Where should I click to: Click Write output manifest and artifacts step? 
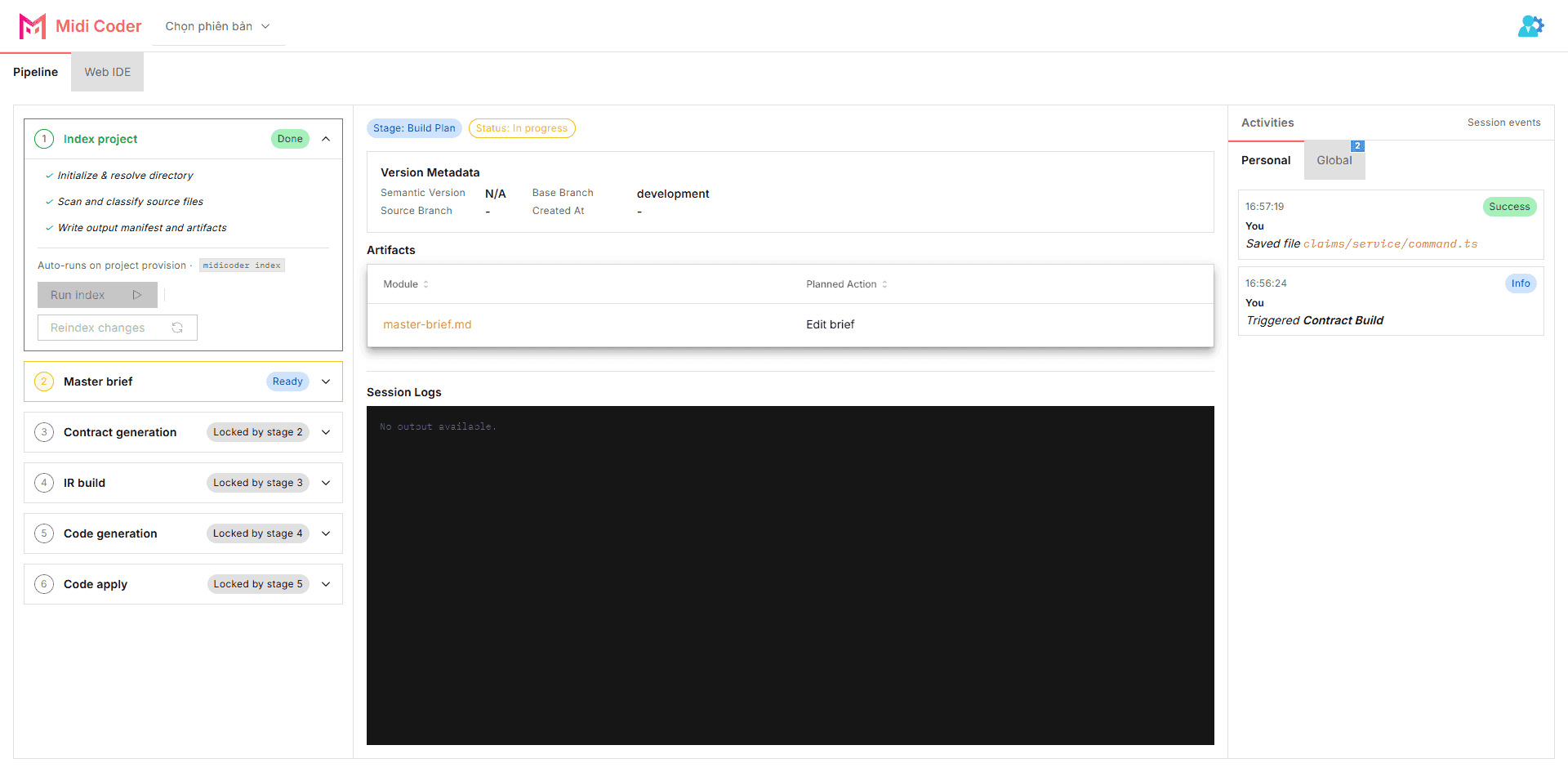[142, 228]
